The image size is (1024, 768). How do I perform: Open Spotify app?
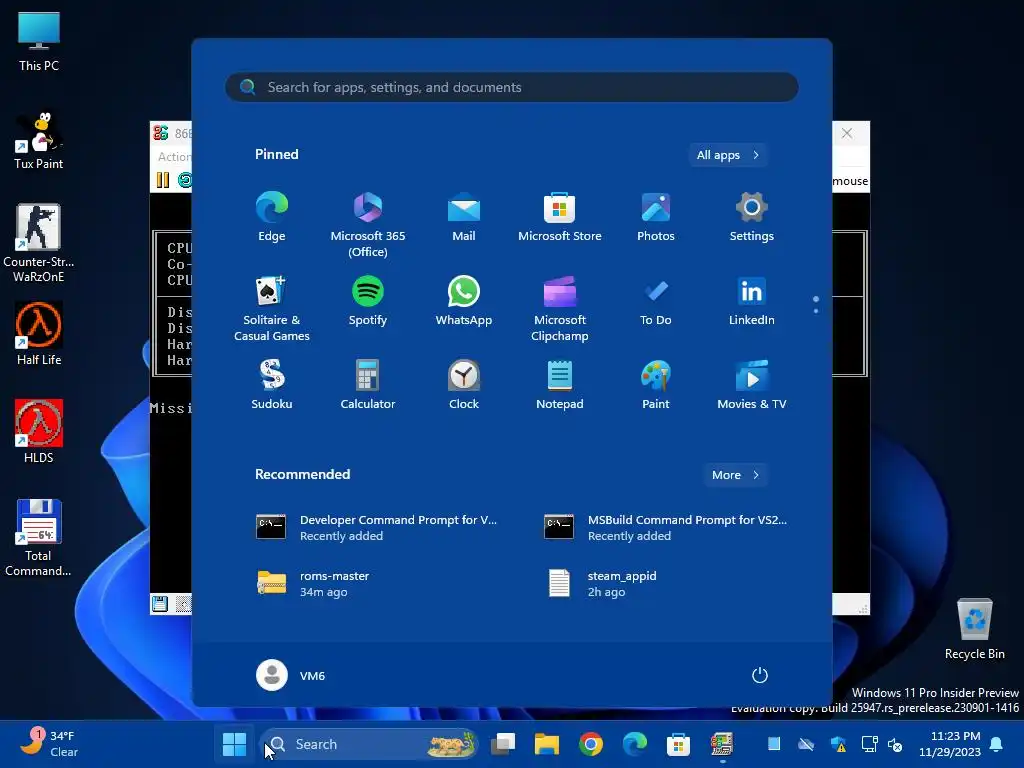368,301
